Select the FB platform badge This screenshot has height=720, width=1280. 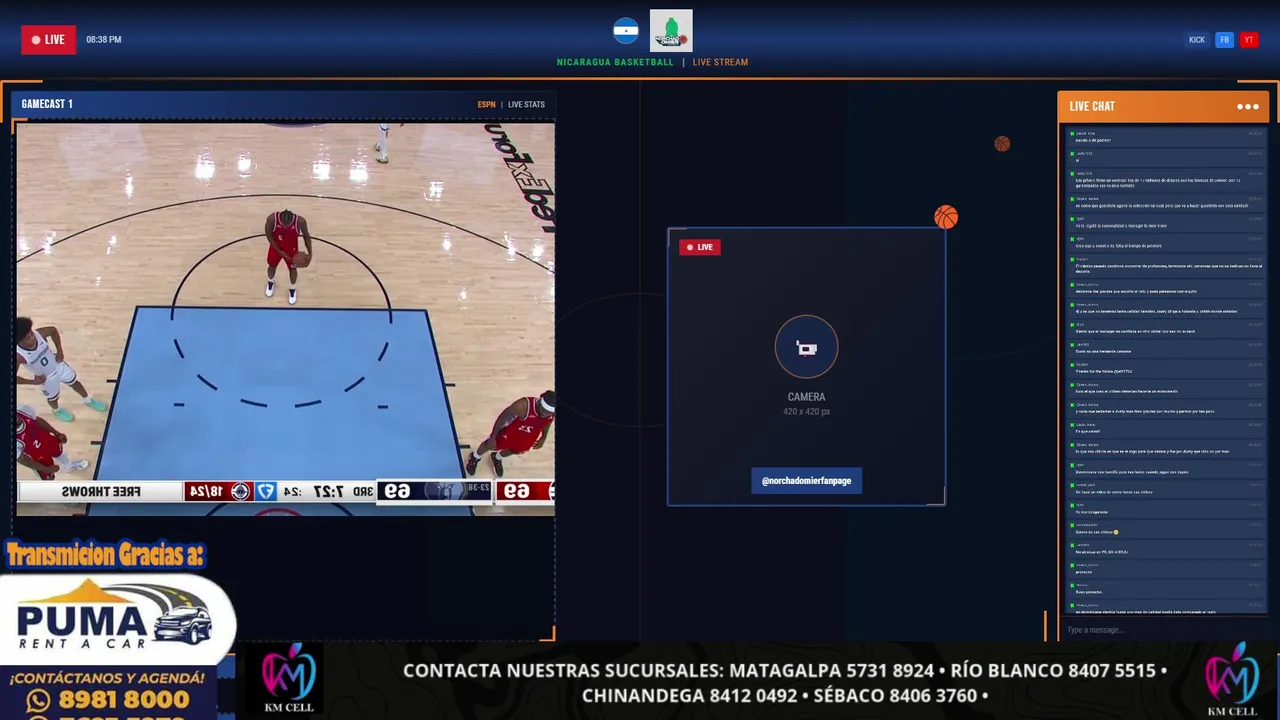pyautogui.click(x=1224, y=40)
